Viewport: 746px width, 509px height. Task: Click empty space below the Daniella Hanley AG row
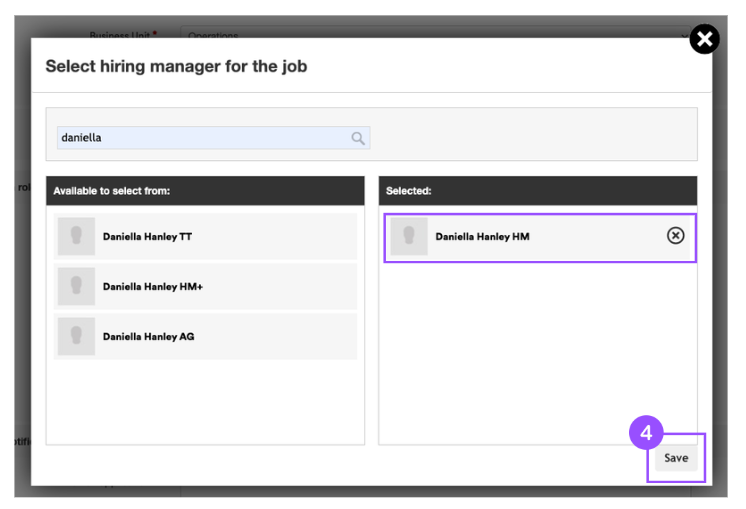pyautogui.click(x=205, y=400)
